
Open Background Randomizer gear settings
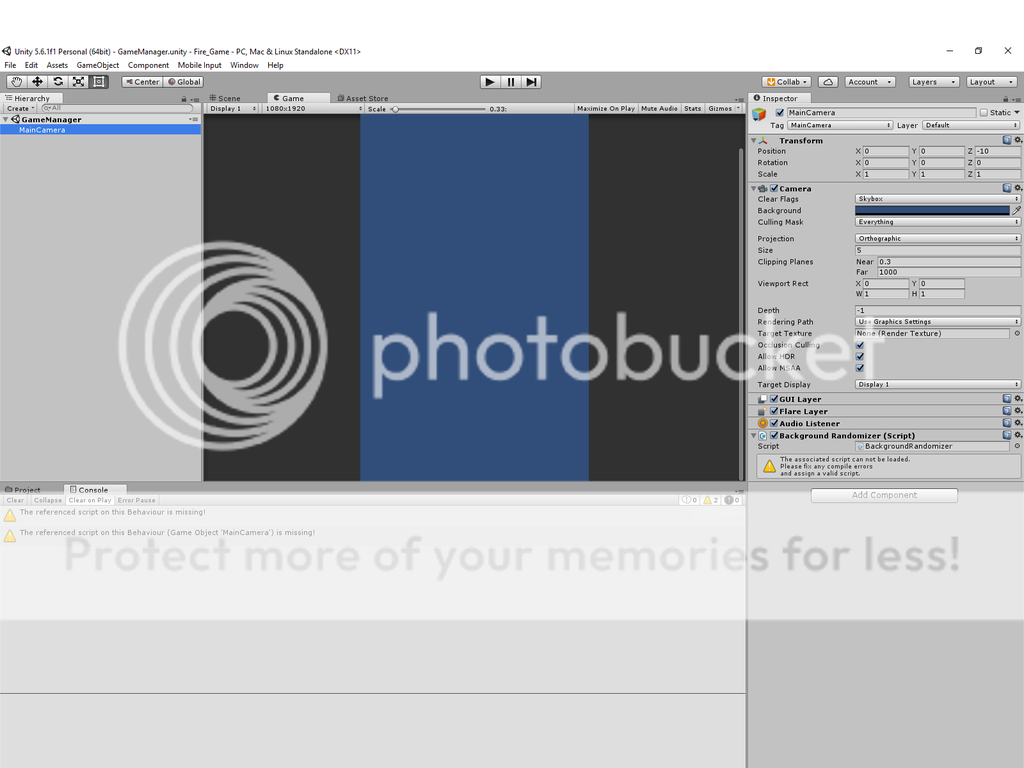click(1017, 435)
